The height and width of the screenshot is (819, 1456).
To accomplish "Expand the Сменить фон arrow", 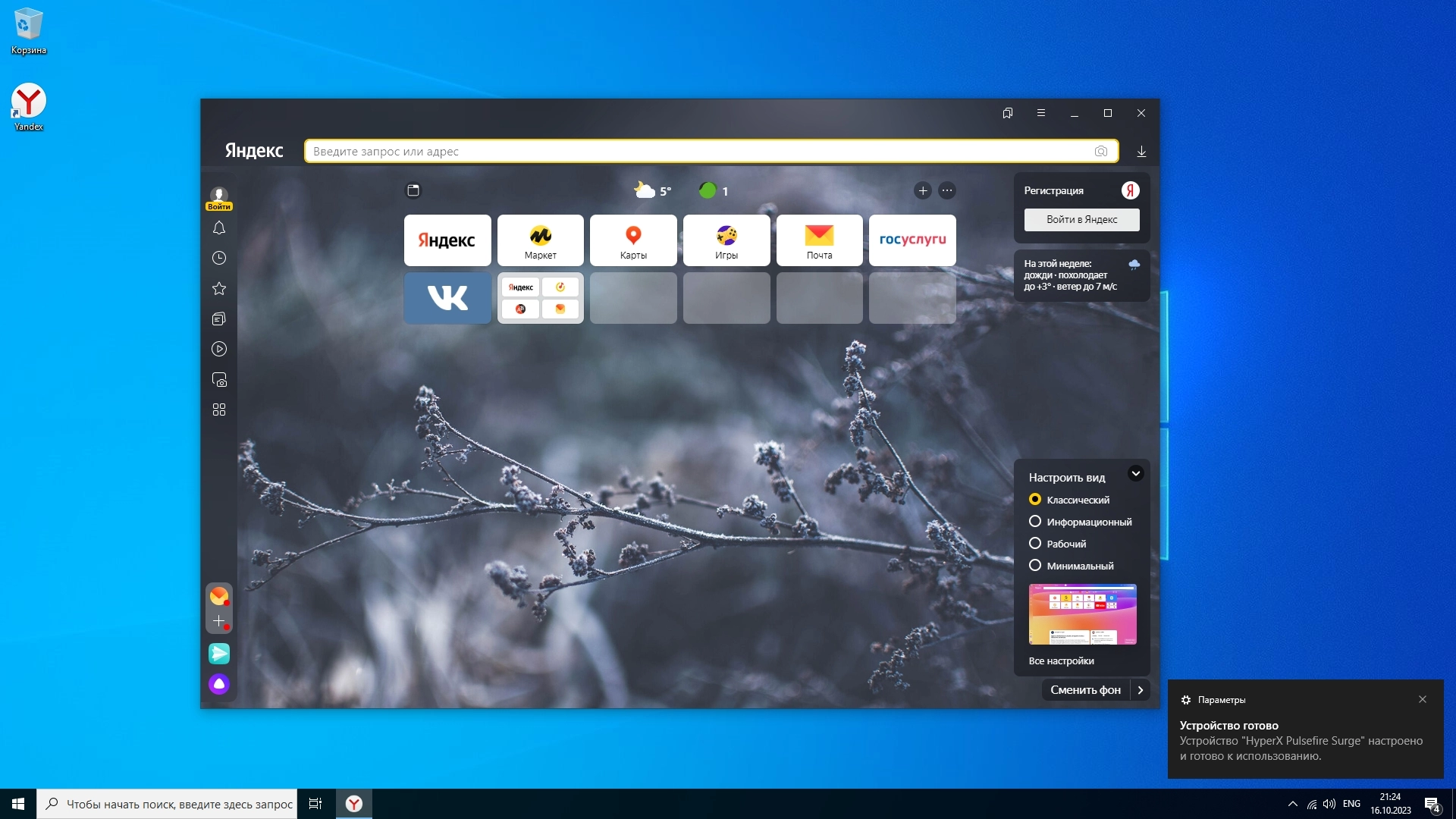I will [x=1140, y=690].
